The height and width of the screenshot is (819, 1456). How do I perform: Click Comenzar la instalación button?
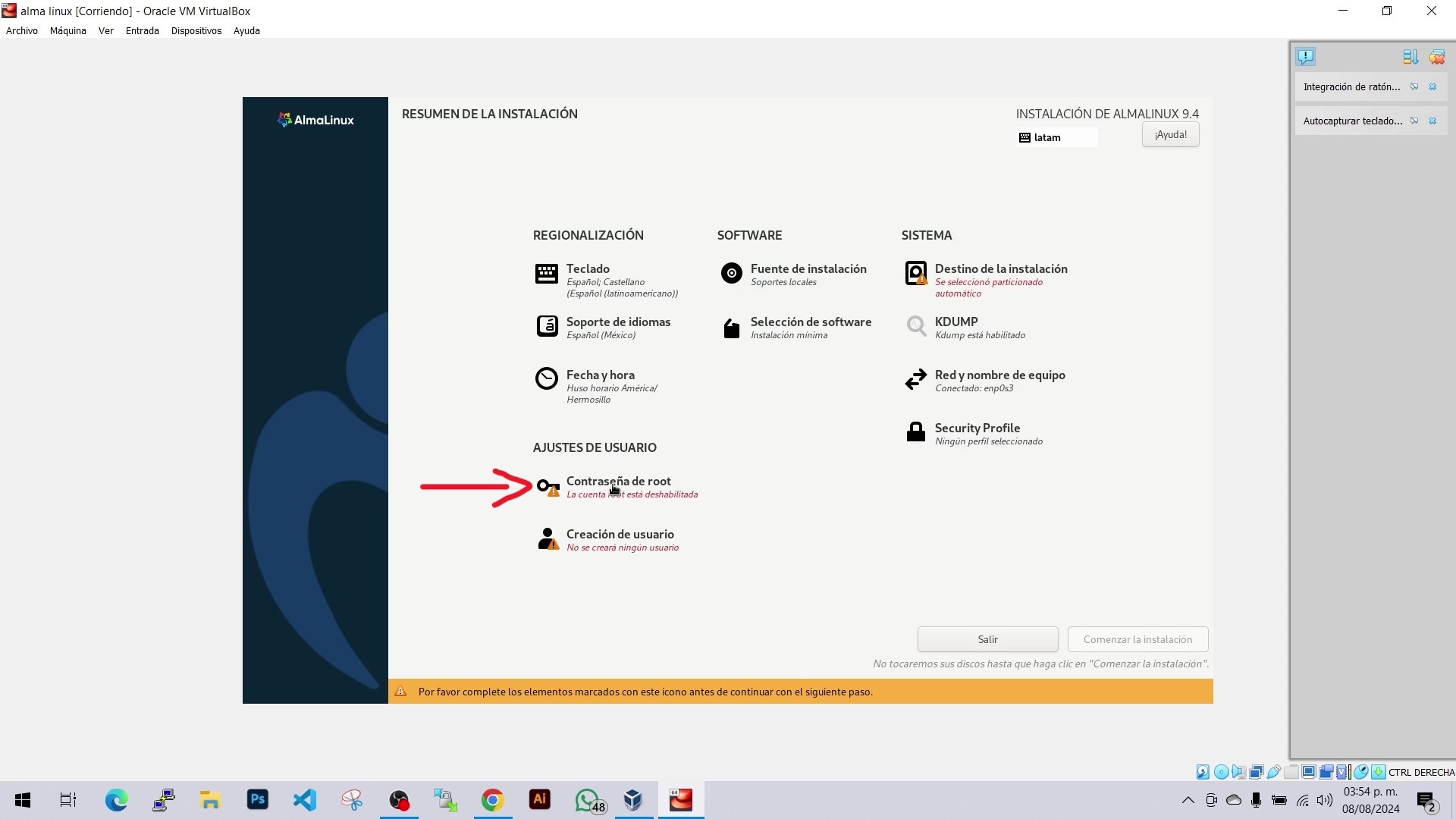[1138, 639]
